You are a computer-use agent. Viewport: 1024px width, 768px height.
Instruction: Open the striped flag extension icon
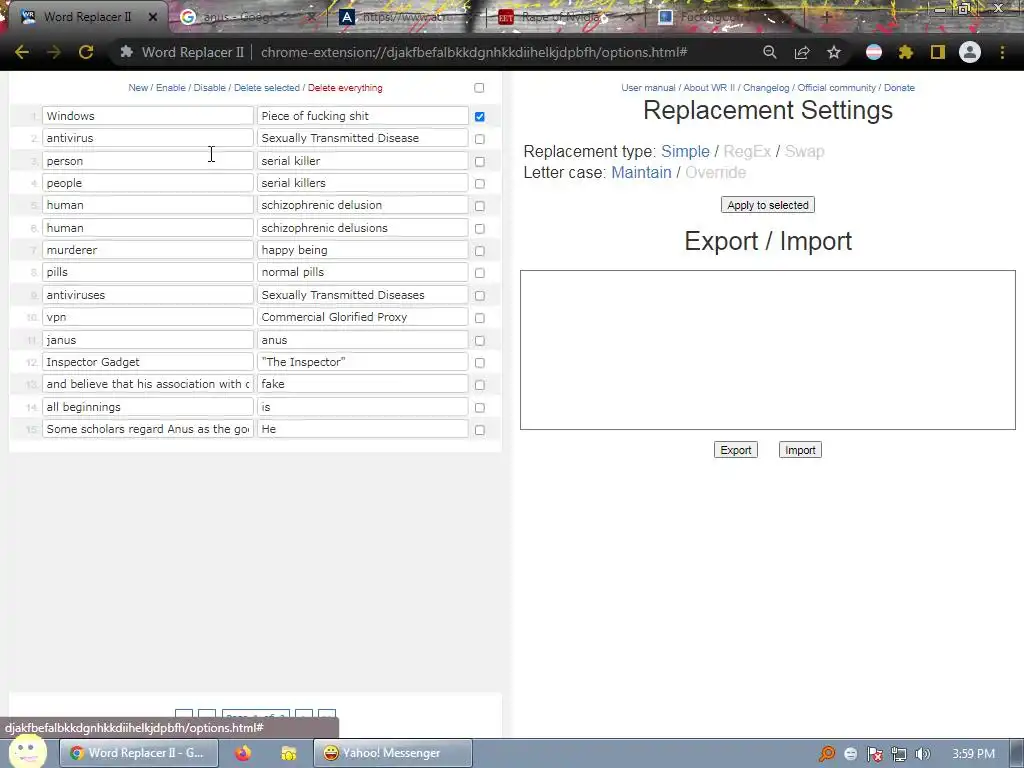pyautogui.click(x=874, y=52)
